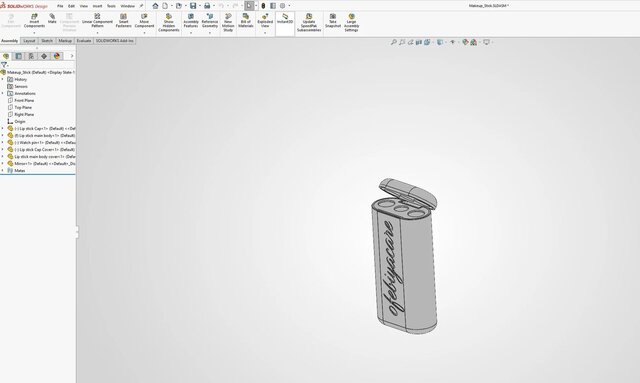Expand Insert Components dropdown arrow
640x383 pixels.
(34, 33)
